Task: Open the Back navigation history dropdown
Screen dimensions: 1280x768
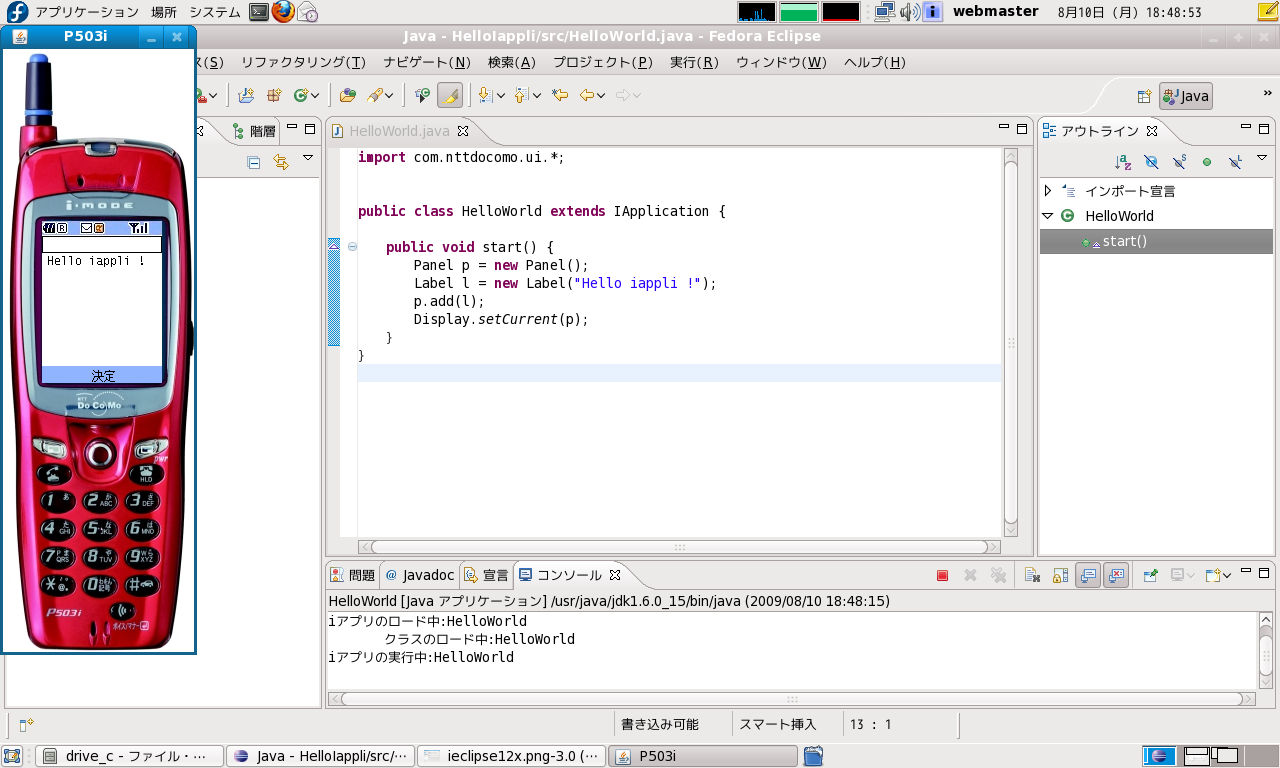Action: coord(602,96)
